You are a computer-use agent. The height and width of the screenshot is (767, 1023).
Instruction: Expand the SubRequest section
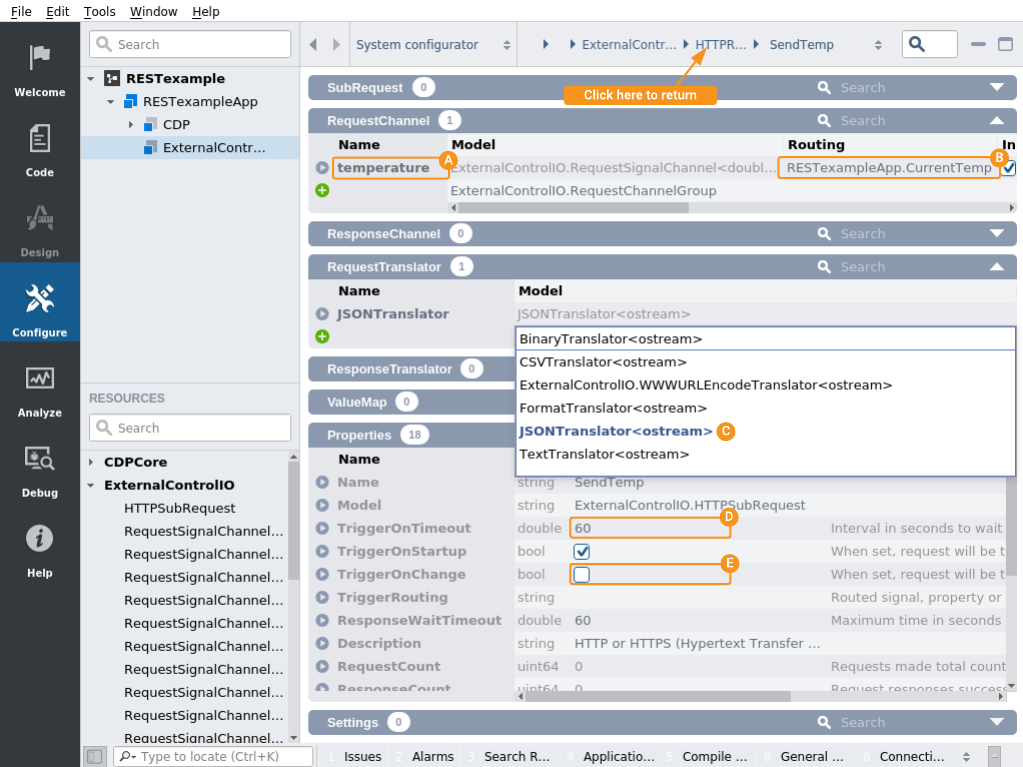click(x=996, y=87)
